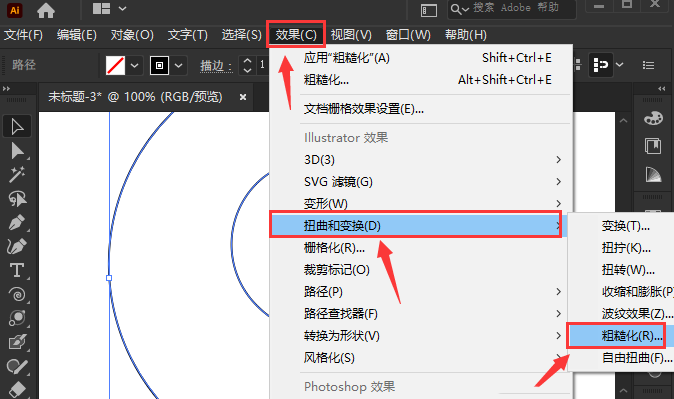Select the Curvature tool
The width and height of the screenshot is (674, 399).
tap(17, 246)
